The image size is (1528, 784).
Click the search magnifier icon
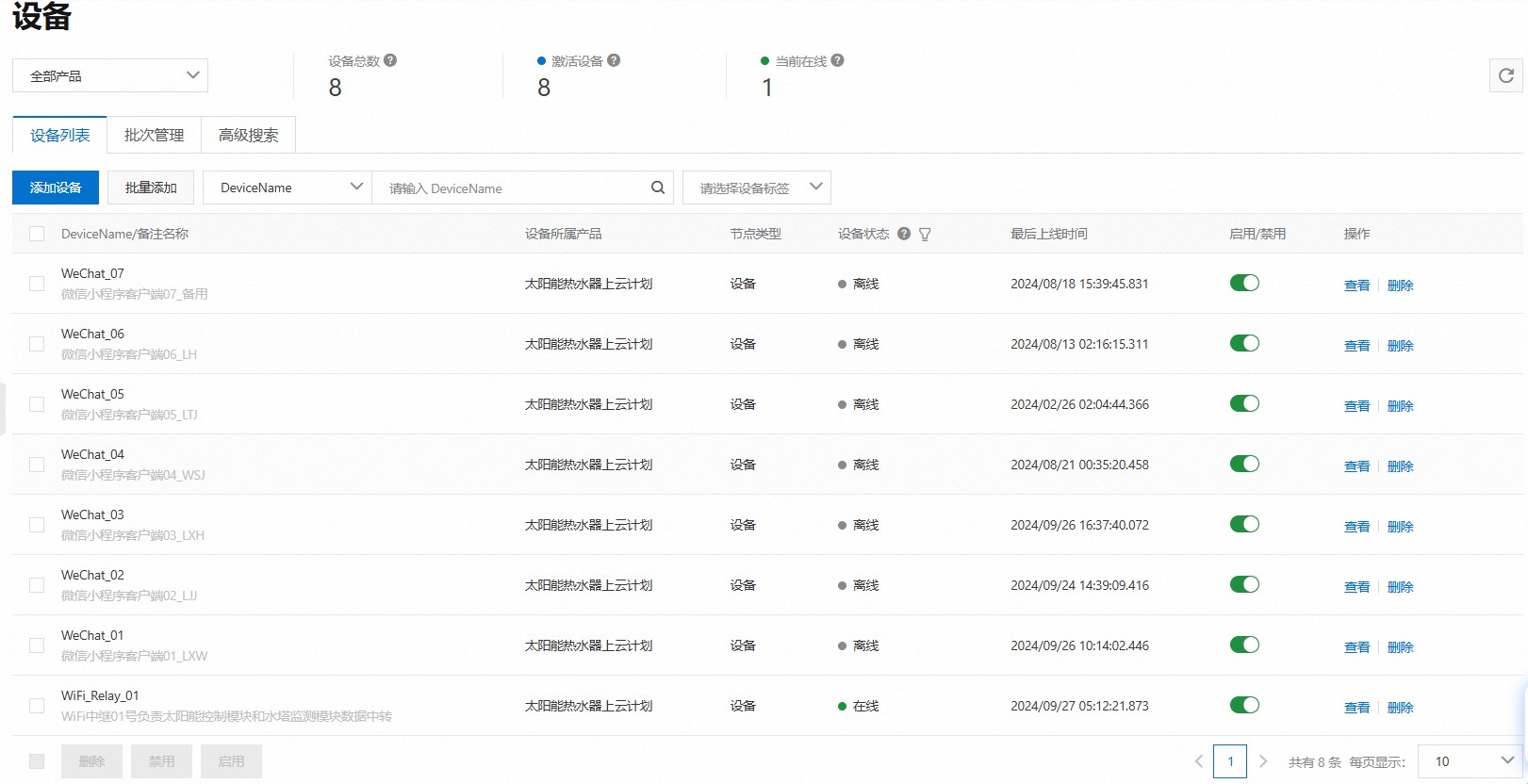(658, 188)
